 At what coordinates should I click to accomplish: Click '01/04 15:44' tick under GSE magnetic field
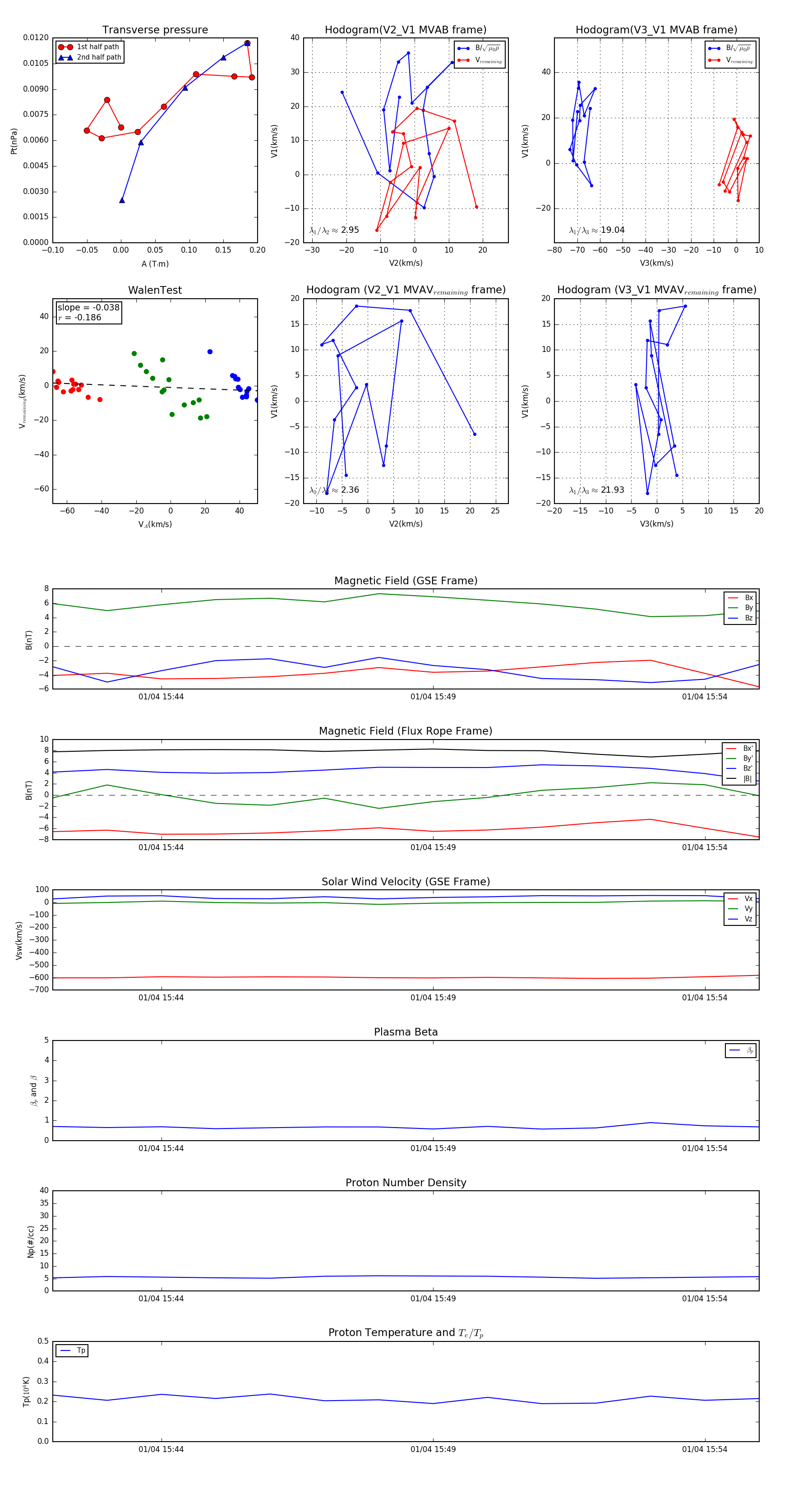[161, 697]
